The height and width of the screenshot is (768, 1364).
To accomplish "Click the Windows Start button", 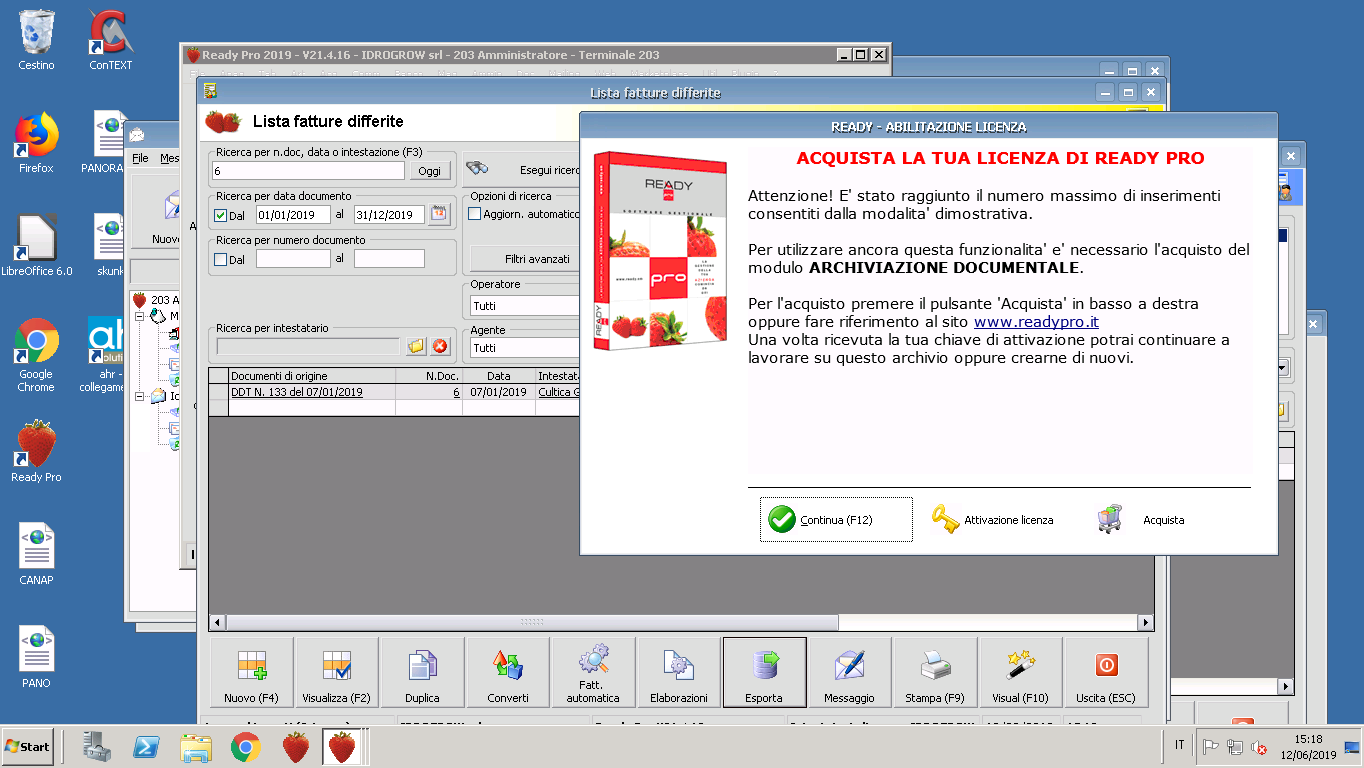I will point(28,747).
